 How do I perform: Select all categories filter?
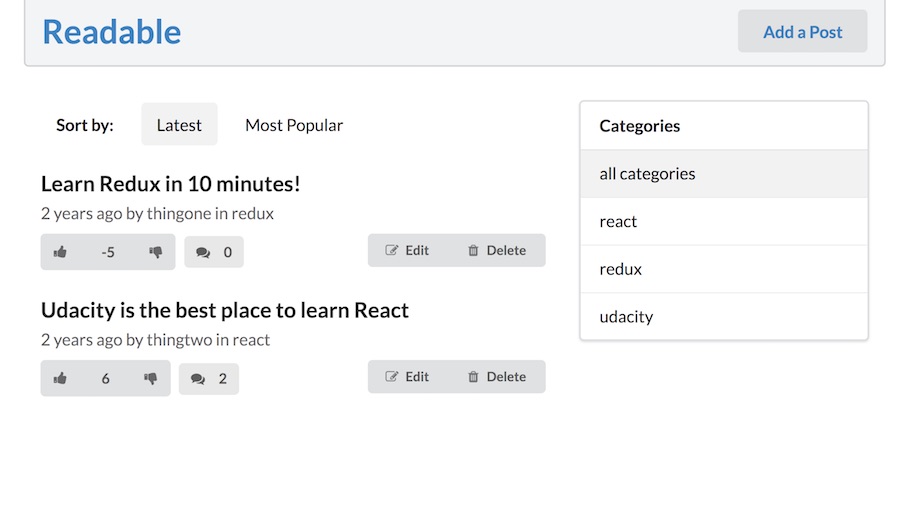coord(647,174)
